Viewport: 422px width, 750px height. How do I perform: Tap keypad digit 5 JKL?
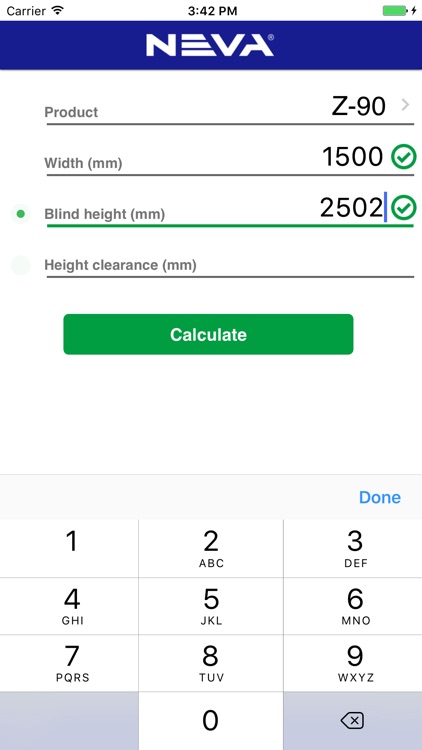tap(211, 606)
